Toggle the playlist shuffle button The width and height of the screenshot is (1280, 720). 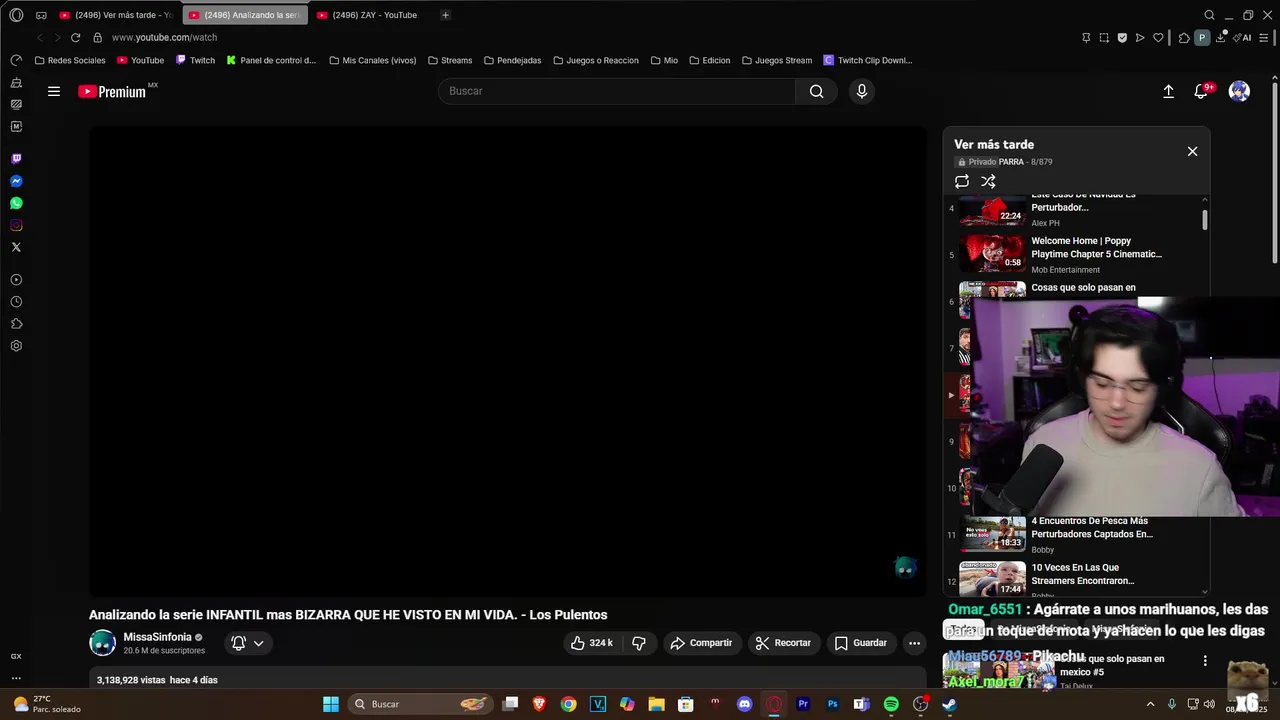pyautogui.click(x=988, y=181)
